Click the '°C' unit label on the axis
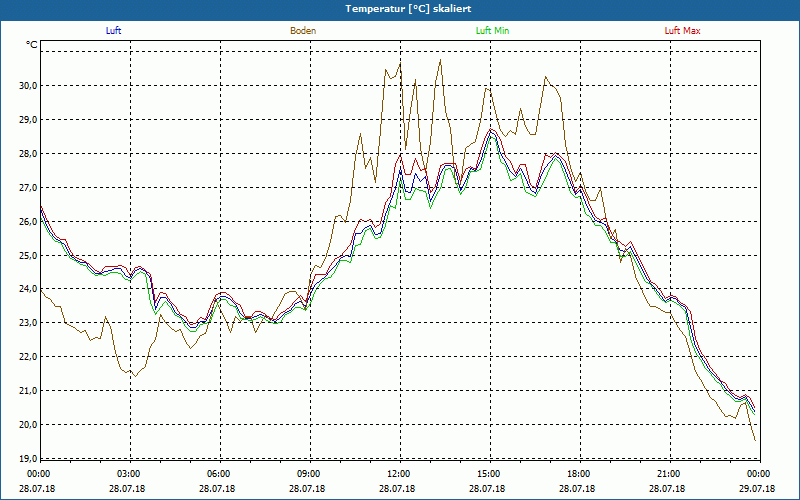The image size is (800, 500). 32,45
